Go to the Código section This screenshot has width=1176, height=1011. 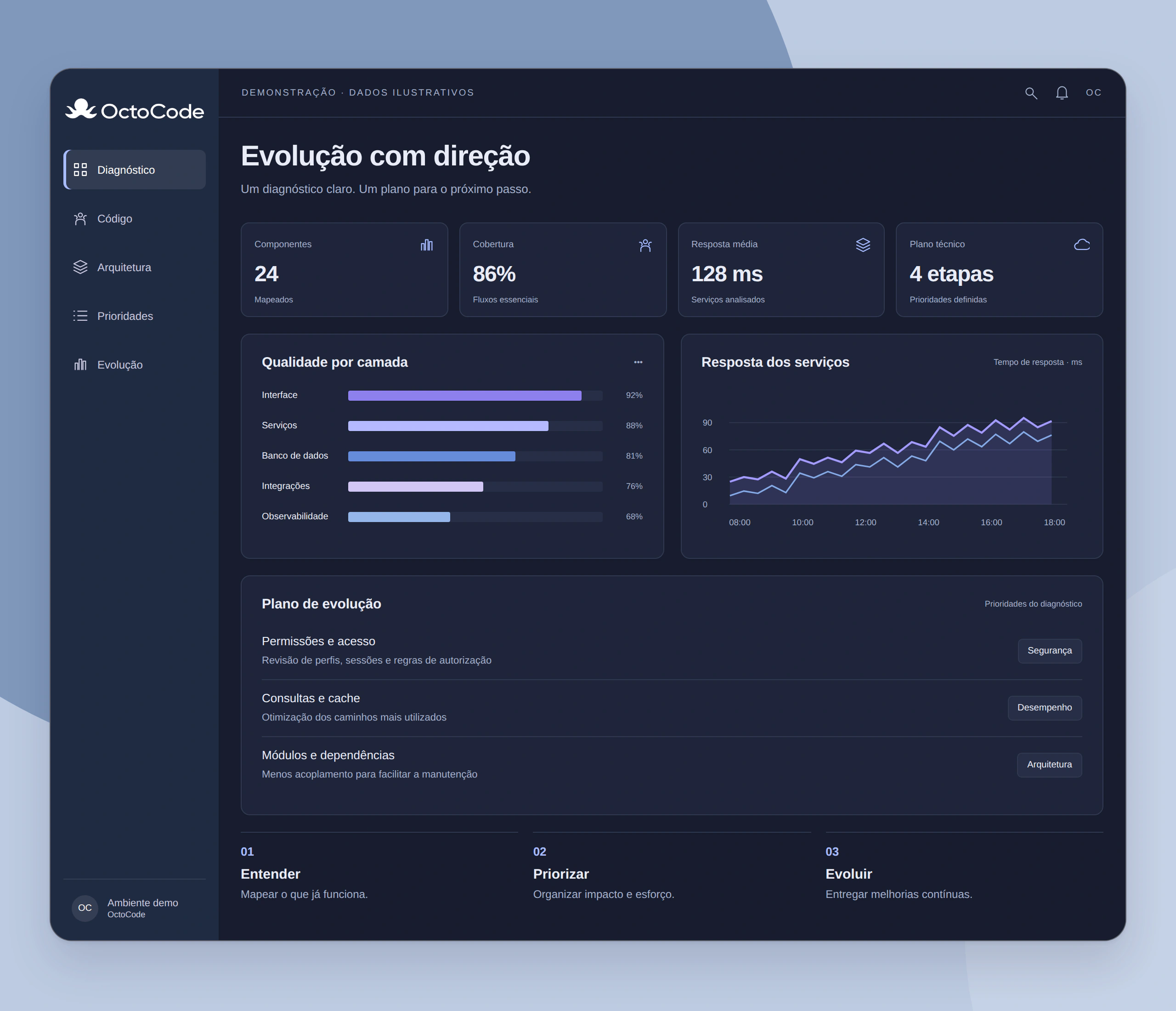click(x=135, y=219)
